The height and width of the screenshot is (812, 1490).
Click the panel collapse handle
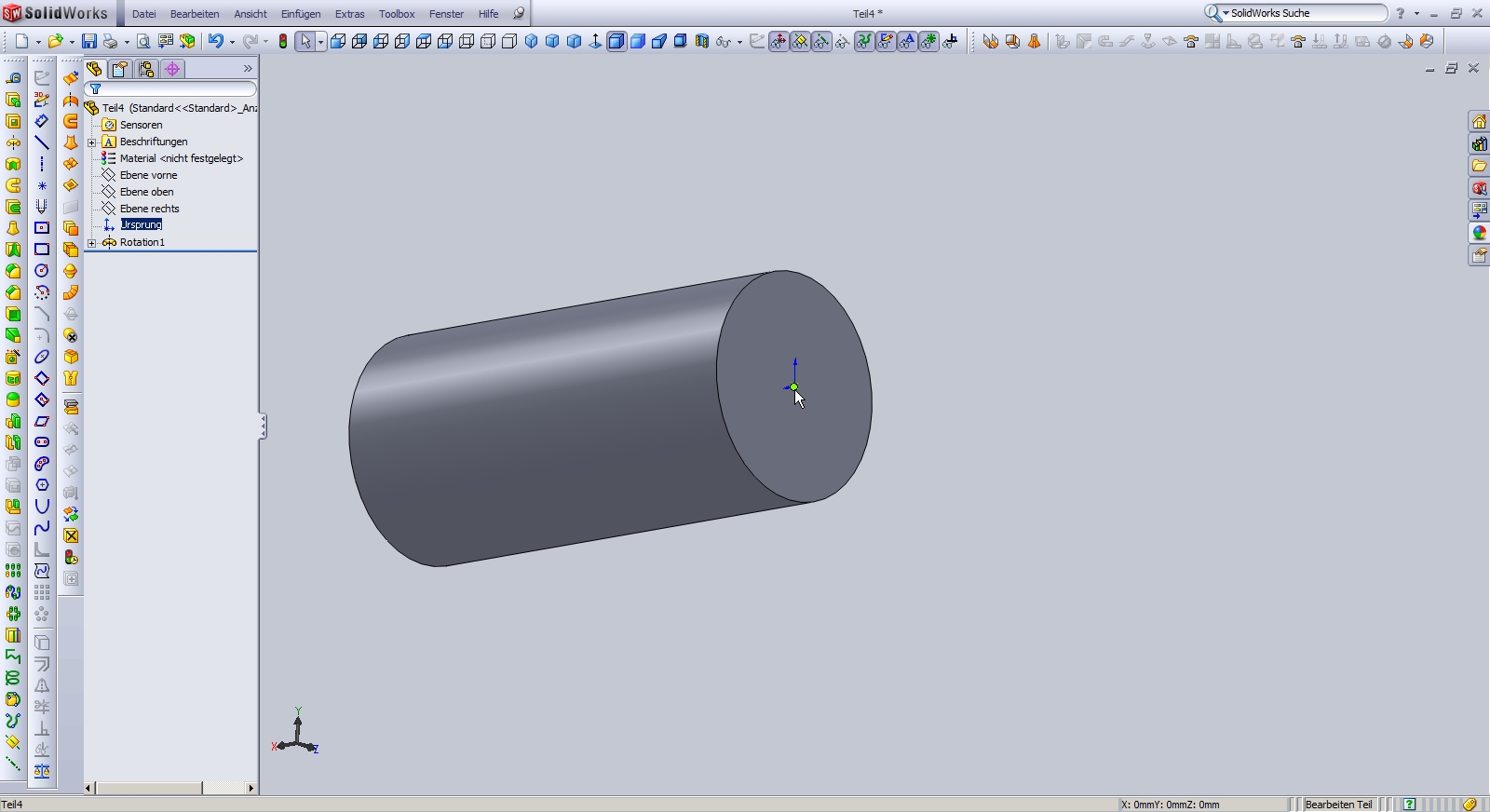pos(263,426)
